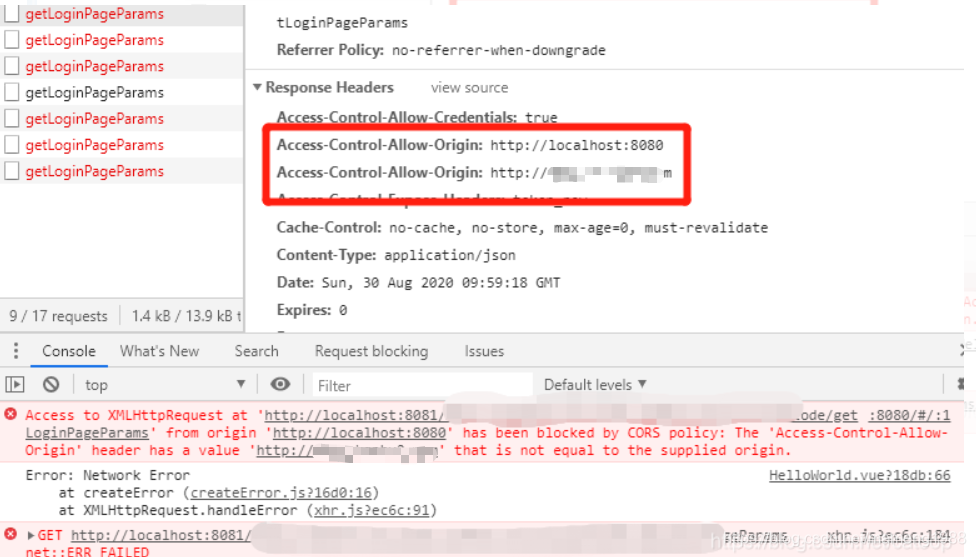The height and width of the screenshot is (557, 976).
Task: Toggle the live expression eye icon
Action: [x=280, y=385]
